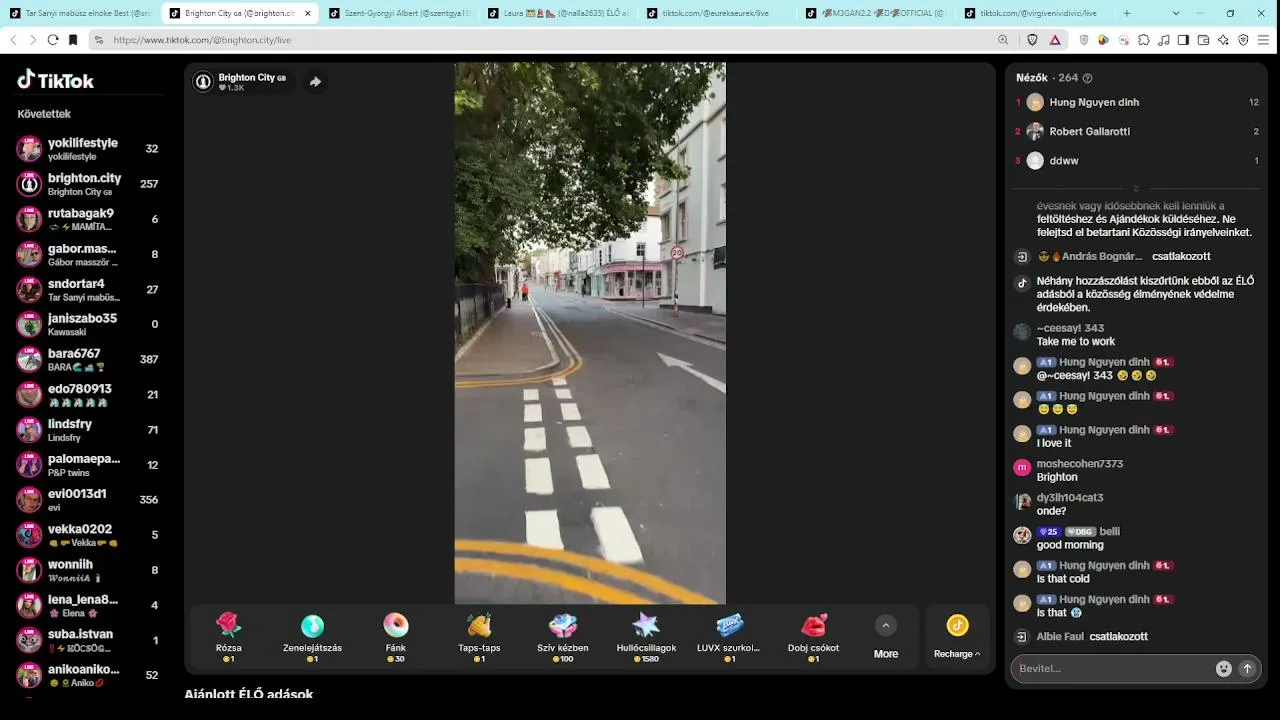The height and width of the screenshot is (720, 1280).
Task: Switch to the Laura live browser tab
Action: pyautogui.click(x=557, y=14)
